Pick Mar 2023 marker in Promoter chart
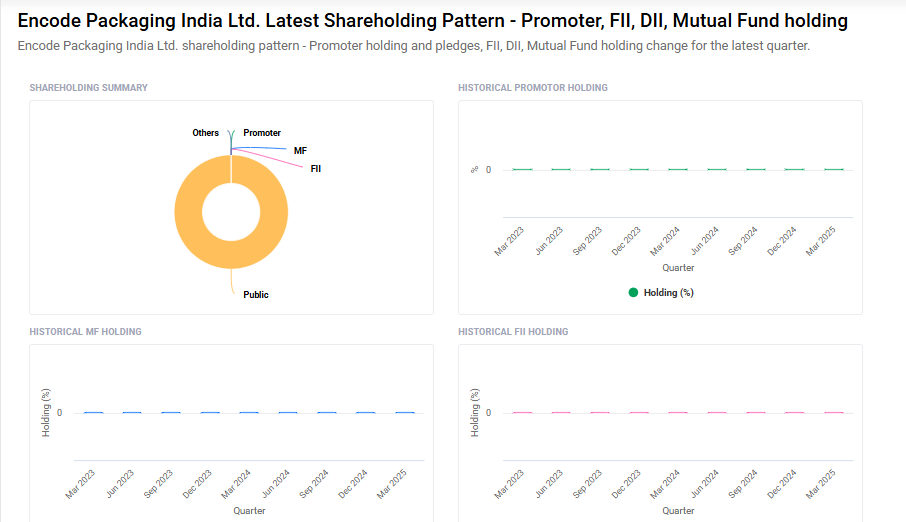Image resolution: width=906 pixels, height=522 pixels. tap(522, 169)
